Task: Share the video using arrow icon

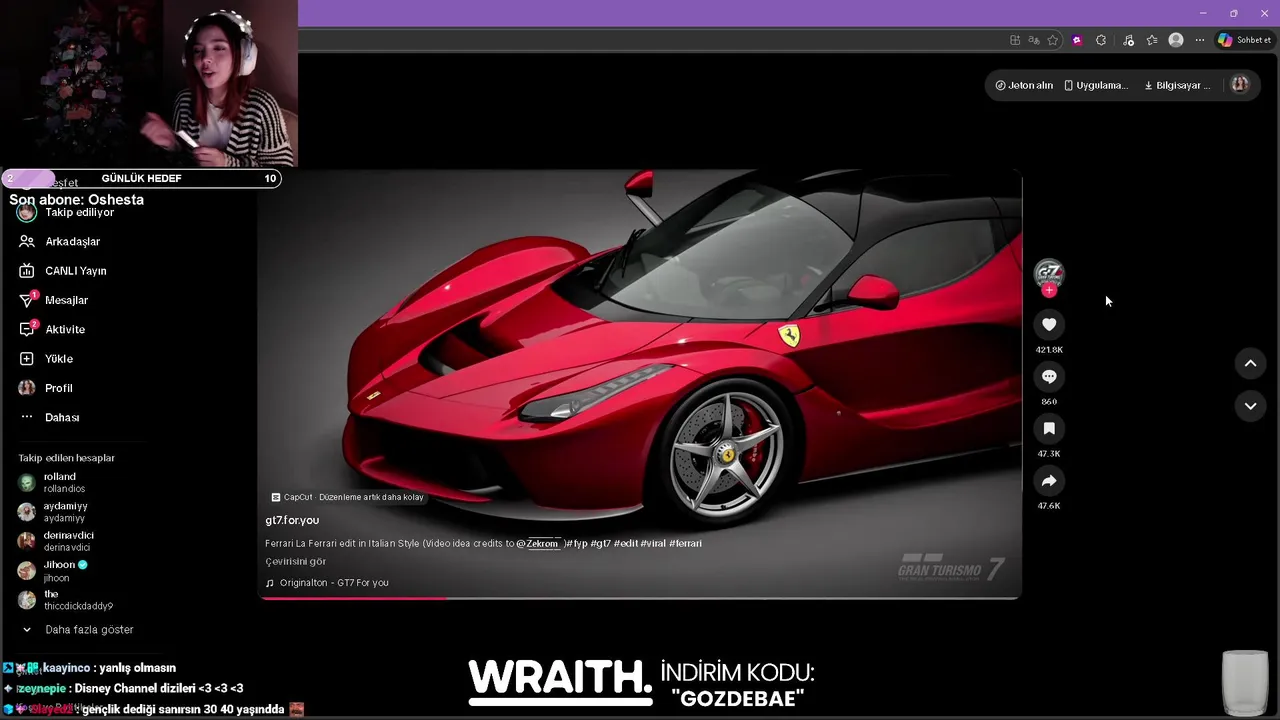Action: point(1049,481)
